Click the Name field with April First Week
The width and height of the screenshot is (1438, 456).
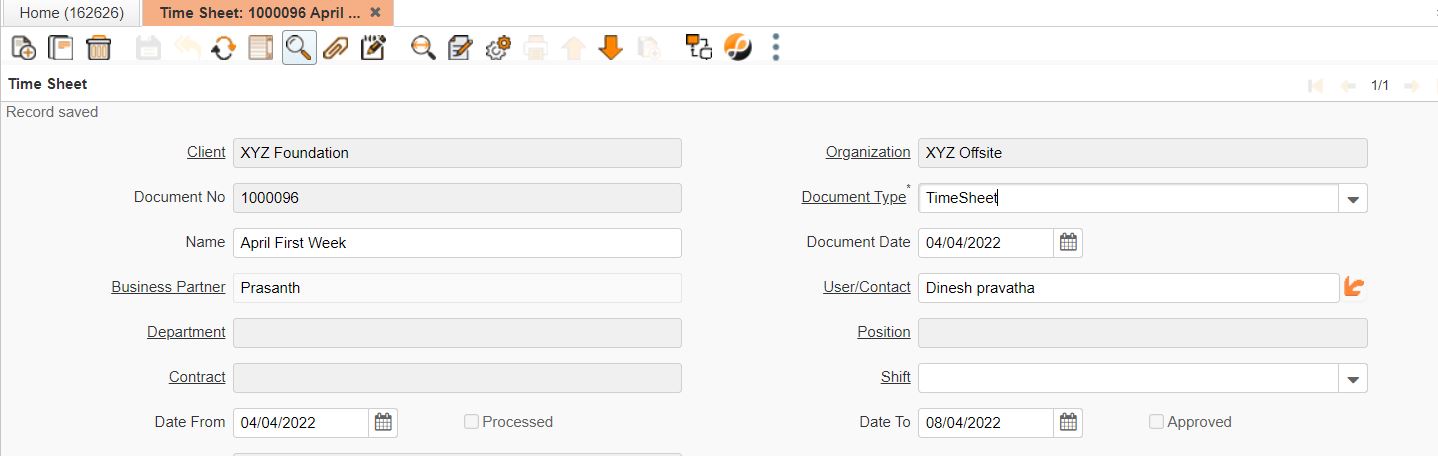pyautogui.click(x=457, y=243)
